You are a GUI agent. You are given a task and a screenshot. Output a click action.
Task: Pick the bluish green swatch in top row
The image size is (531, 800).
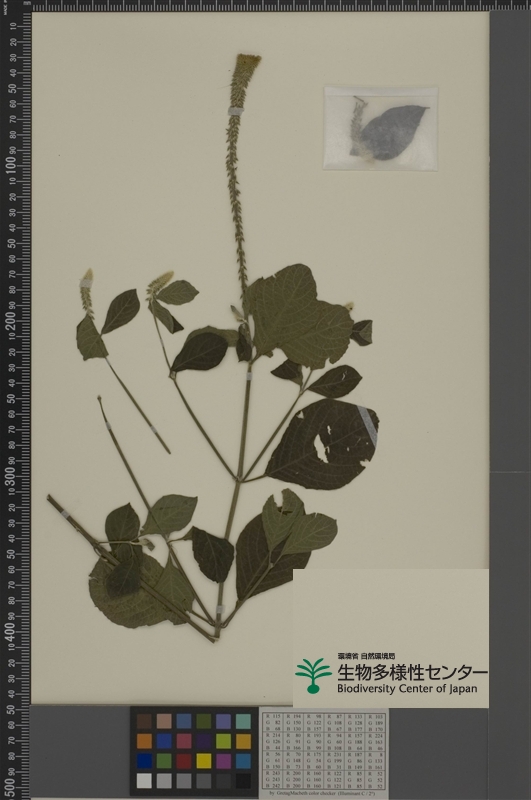tap(243, 721)
